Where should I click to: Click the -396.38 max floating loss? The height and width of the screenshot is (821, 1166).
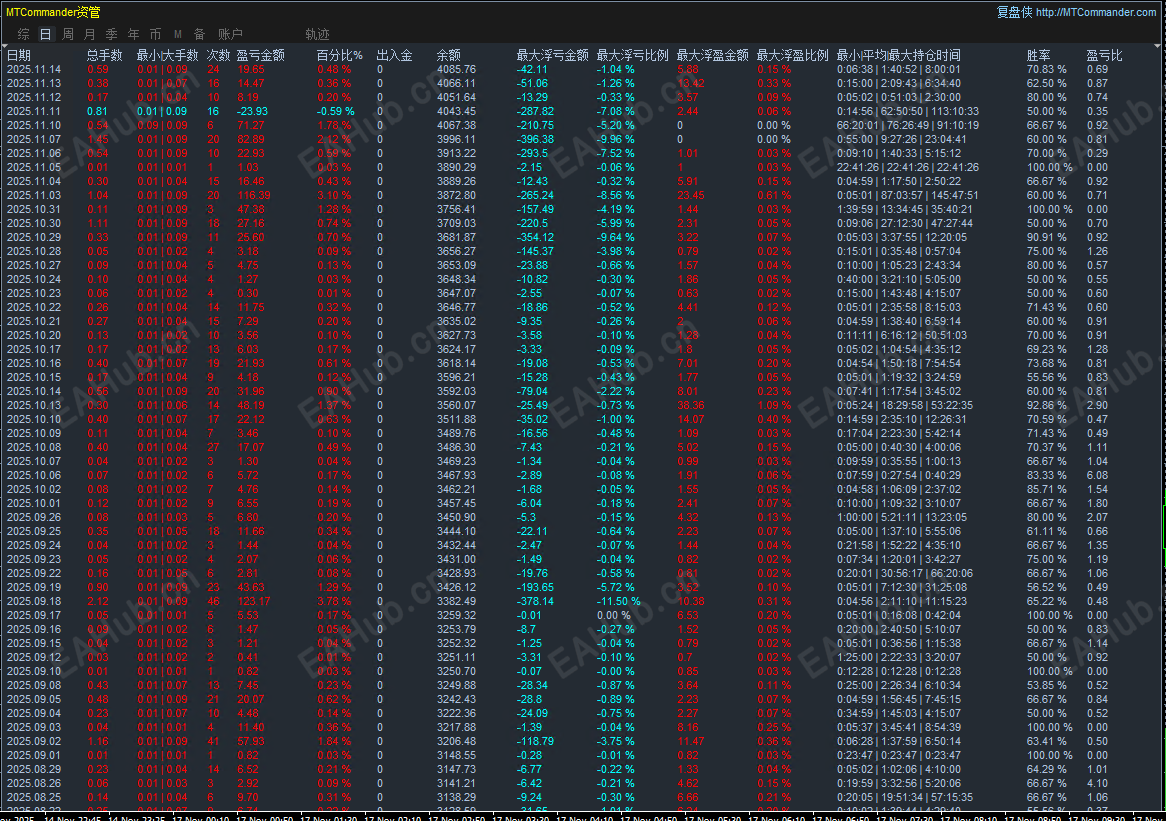click(x=535, y=139)
